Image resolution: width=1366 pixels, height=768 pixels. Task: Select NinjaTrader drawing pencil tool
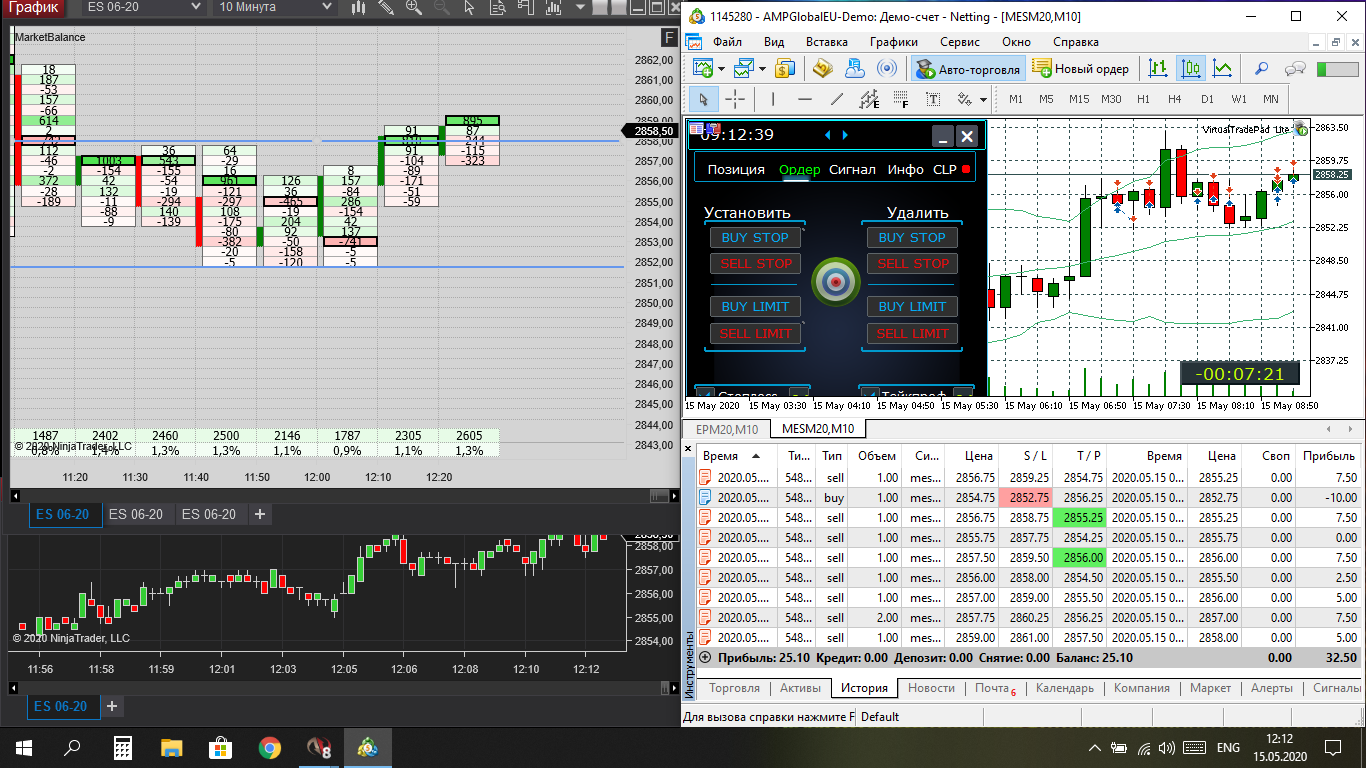pyautogui.click(x=386, y=8)
